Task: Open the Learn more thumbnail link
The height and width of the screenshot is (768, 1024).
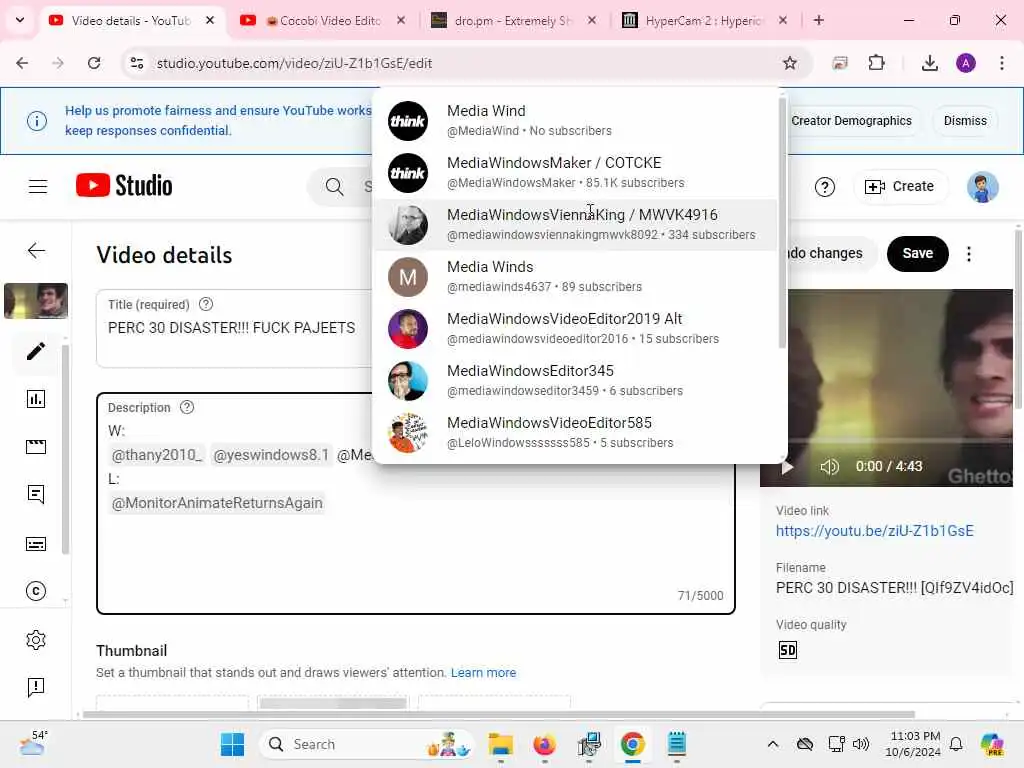Action: point(483,673)
